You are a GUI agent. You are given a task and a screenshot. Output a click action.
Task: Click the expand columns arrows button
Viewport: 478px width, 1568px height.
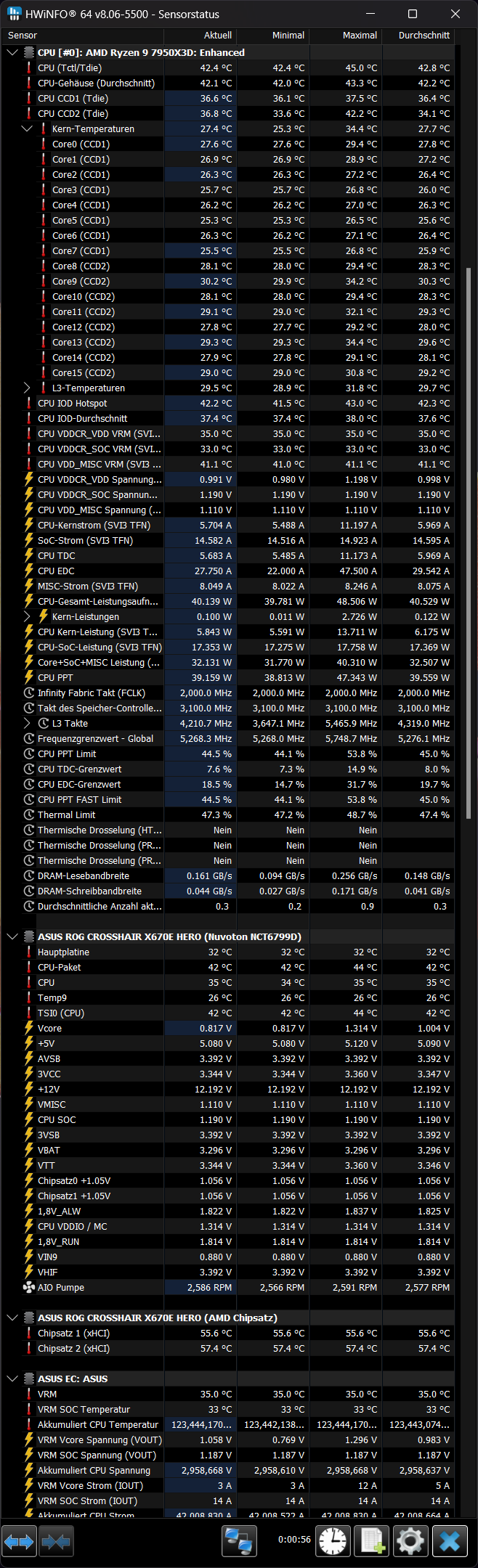(19, 1540)
